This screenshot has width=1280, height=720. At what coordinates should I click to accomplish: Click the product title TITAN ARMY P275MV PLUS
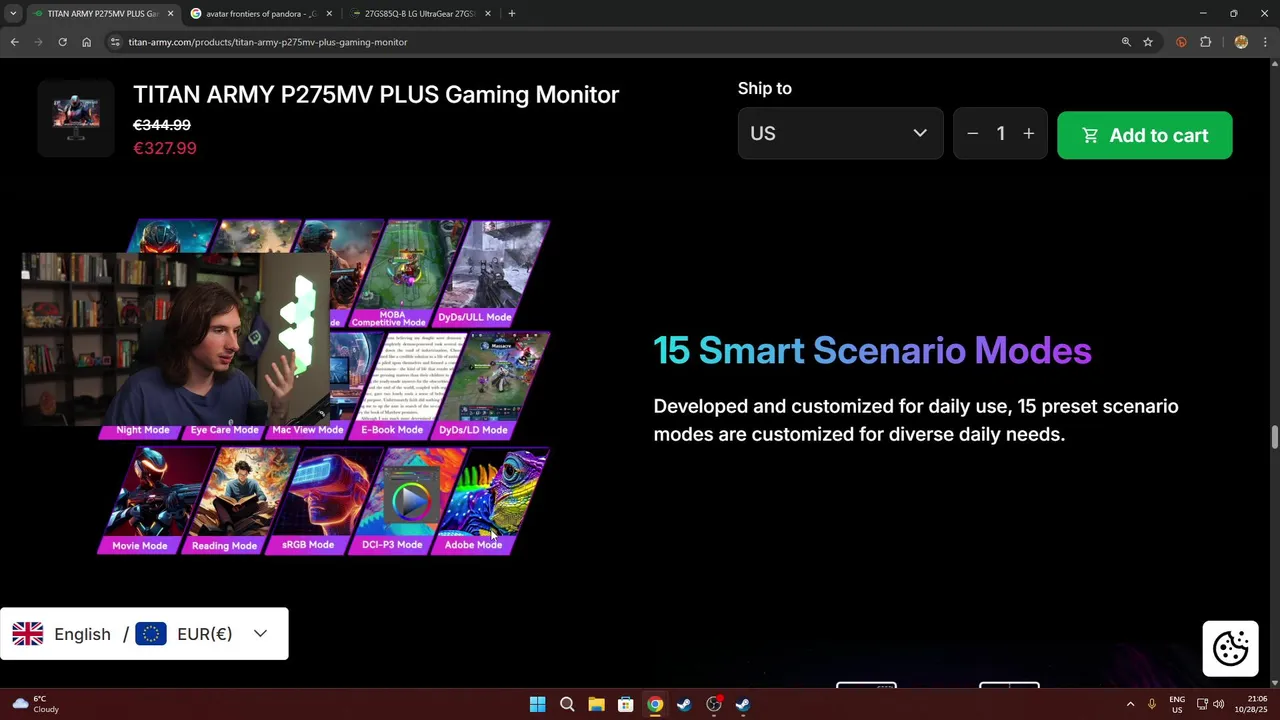pyautogui.click(x=376, y=95)
